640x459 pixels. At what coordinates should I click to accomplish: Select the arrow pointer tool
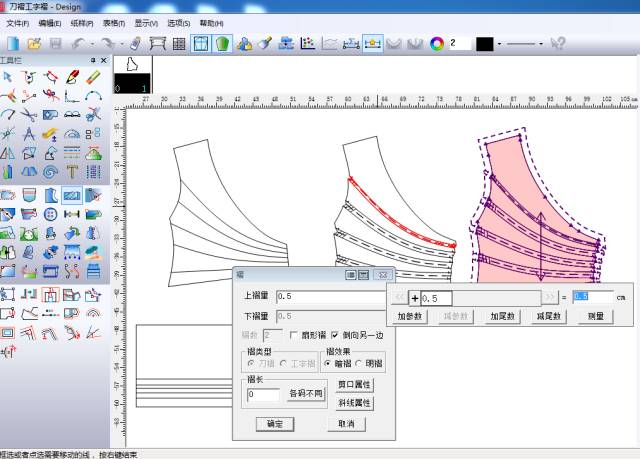tap(8, 77)
